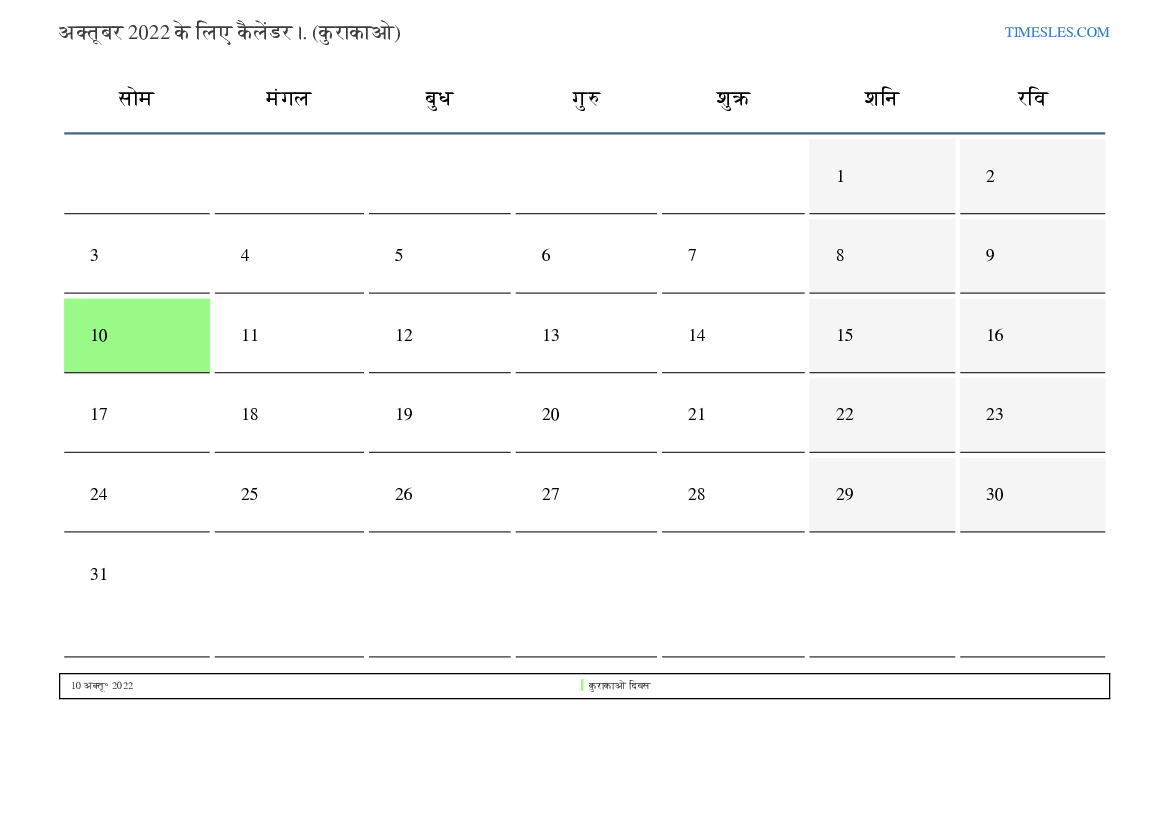
Task: Select date 11 on the calendar
Action: (x=289, y=336)
